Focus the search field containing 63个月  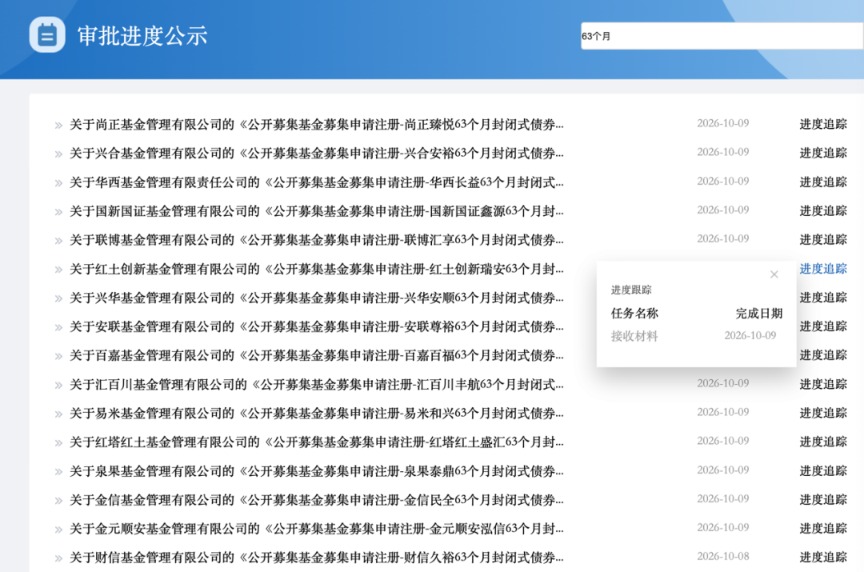(722, 36)
